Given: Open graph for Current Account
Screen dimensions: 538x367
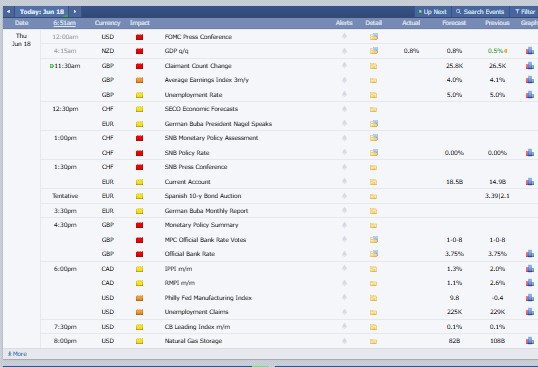Looking at the screenshot, I should pyautogui.click(x=530, y=181).
